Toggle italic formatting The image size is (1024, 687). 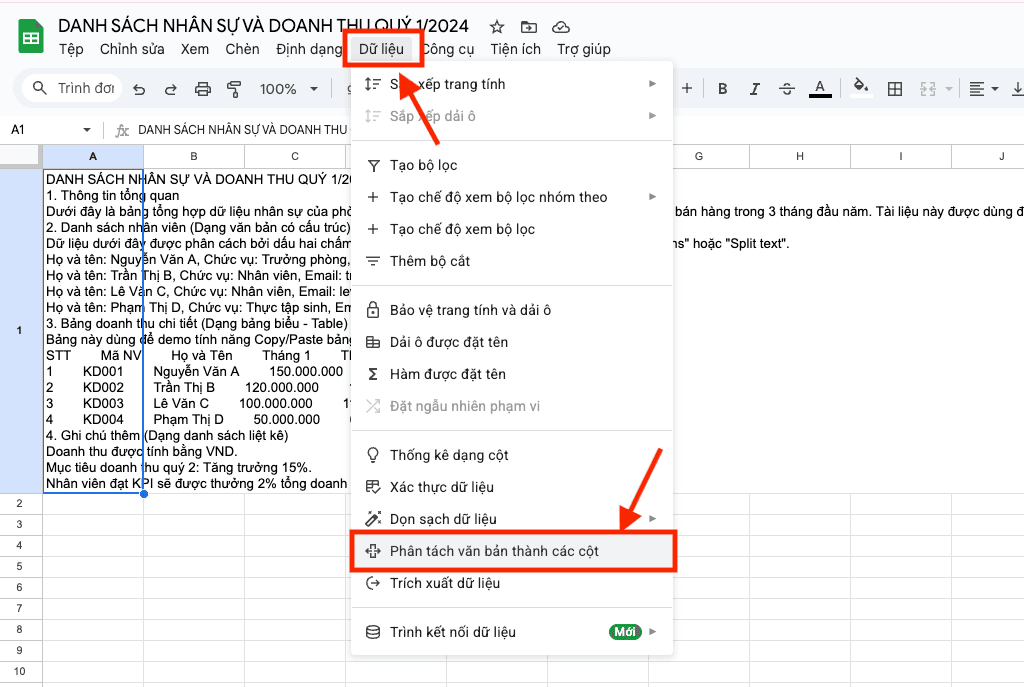click(753, 89)
